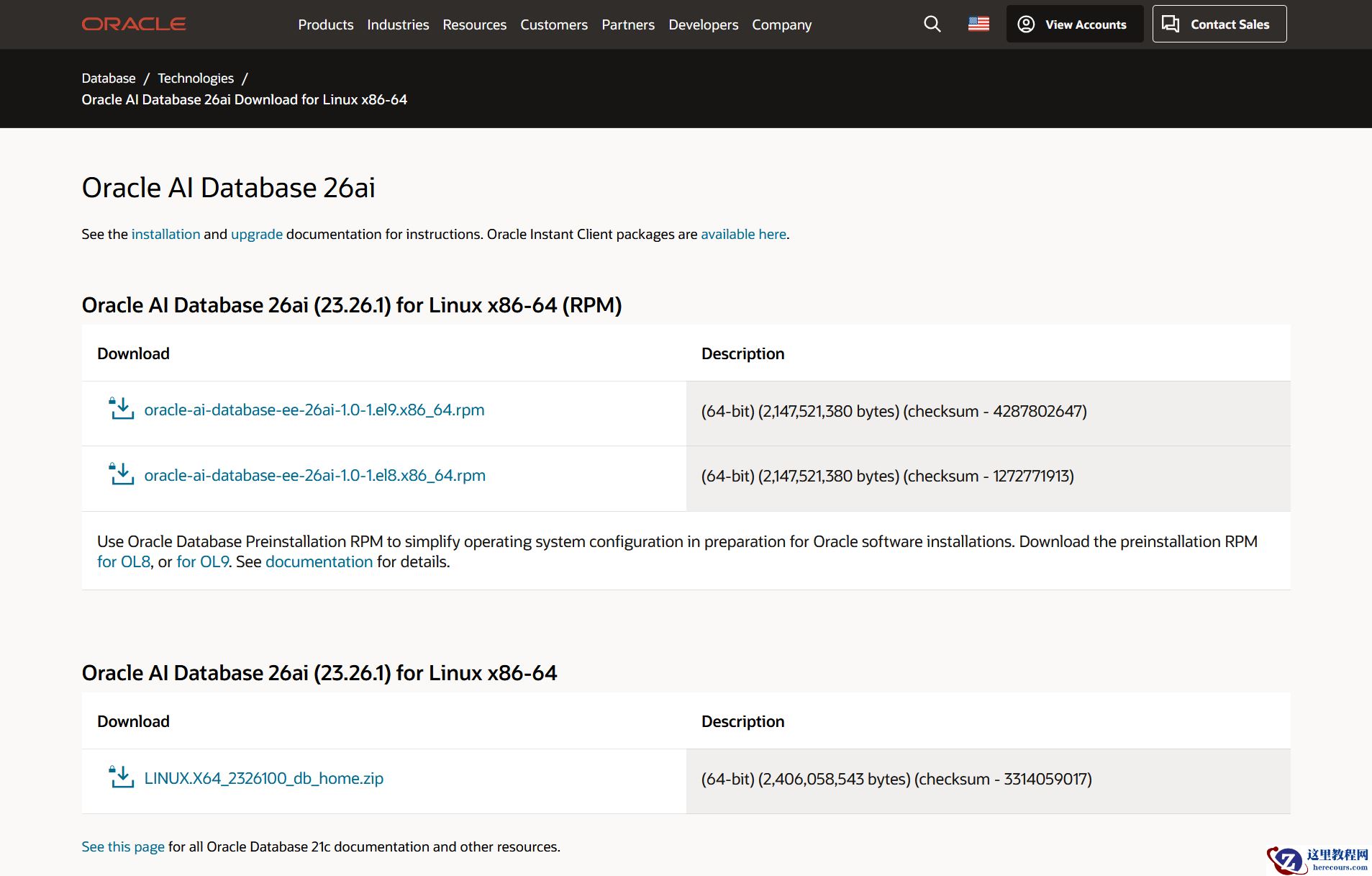Open the installation documentation link
Screen dimensions: 1372x876
pos(165,234)
